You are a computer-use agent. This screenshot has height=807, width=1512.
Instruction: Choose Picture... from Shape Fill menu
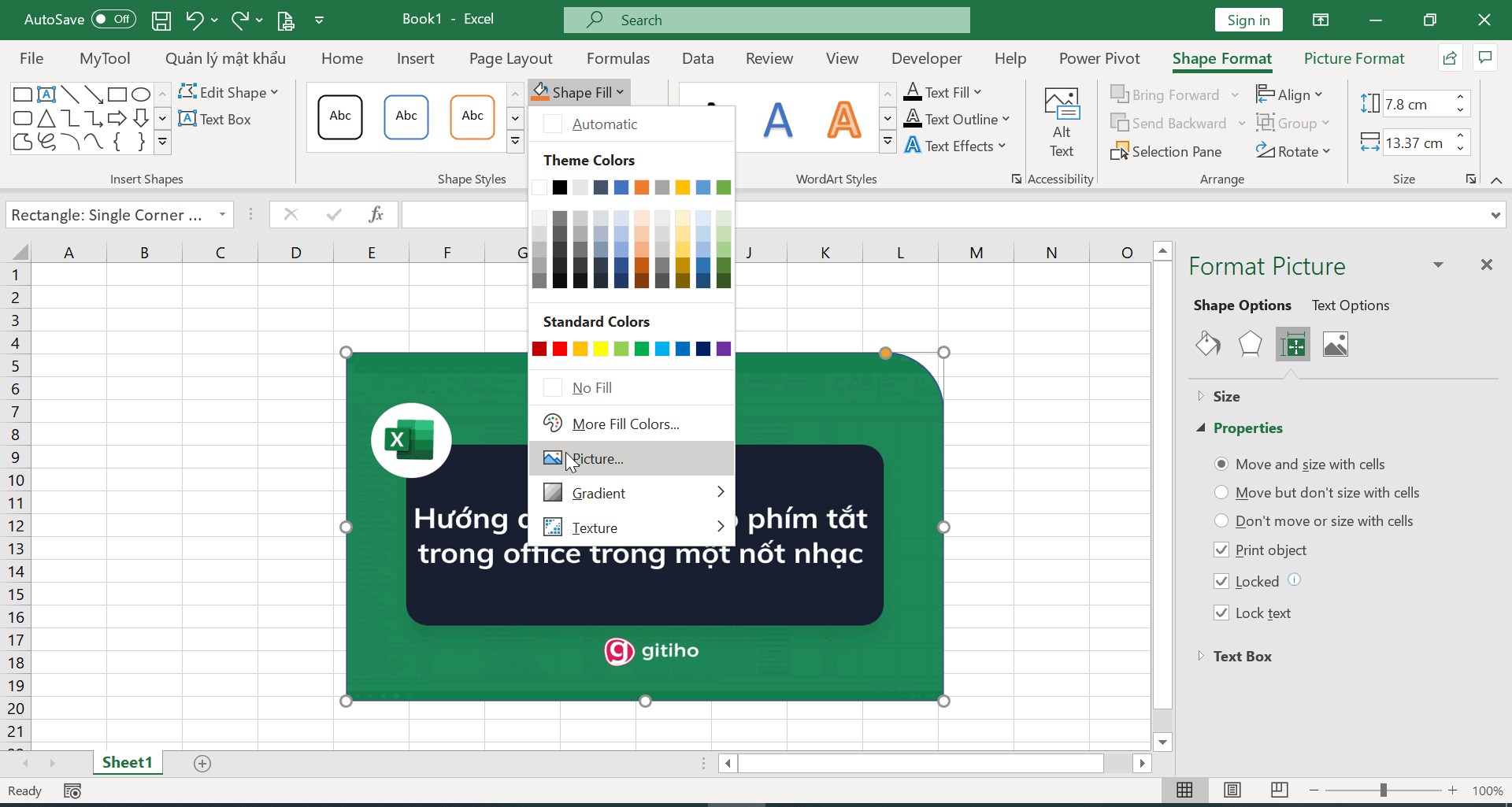(597, 458)
